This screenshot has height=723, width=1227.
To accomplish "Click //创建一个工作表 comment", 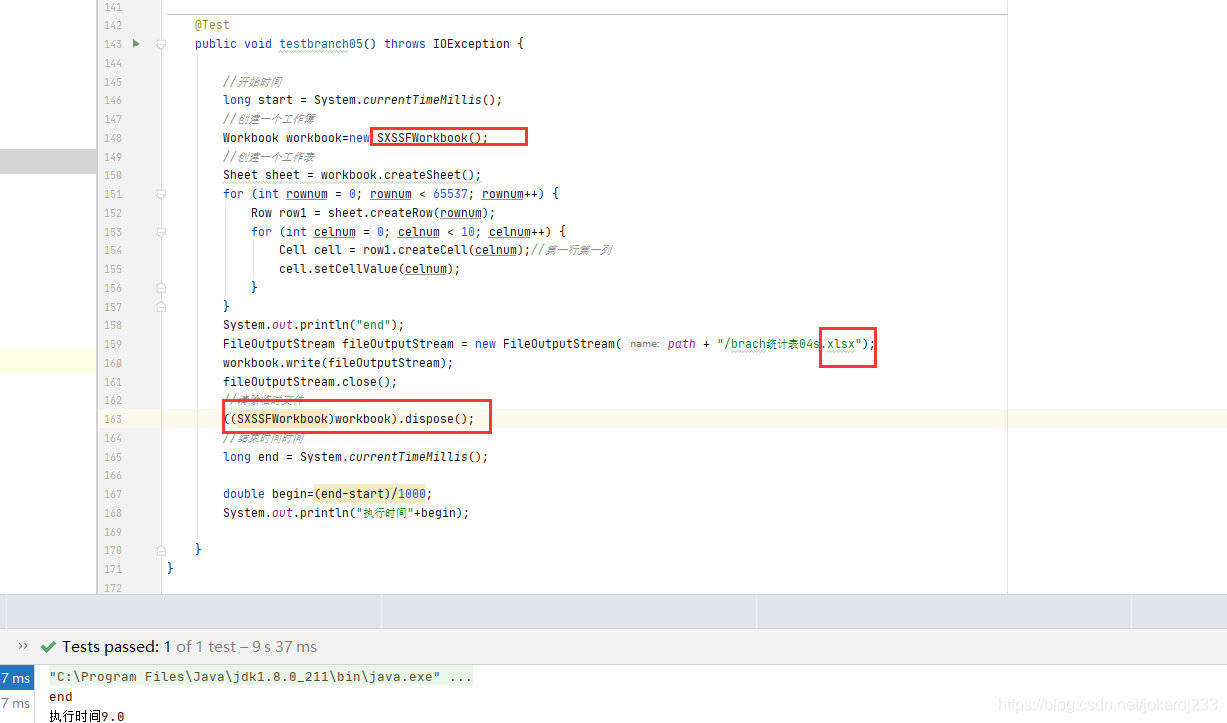I will 269,157.
